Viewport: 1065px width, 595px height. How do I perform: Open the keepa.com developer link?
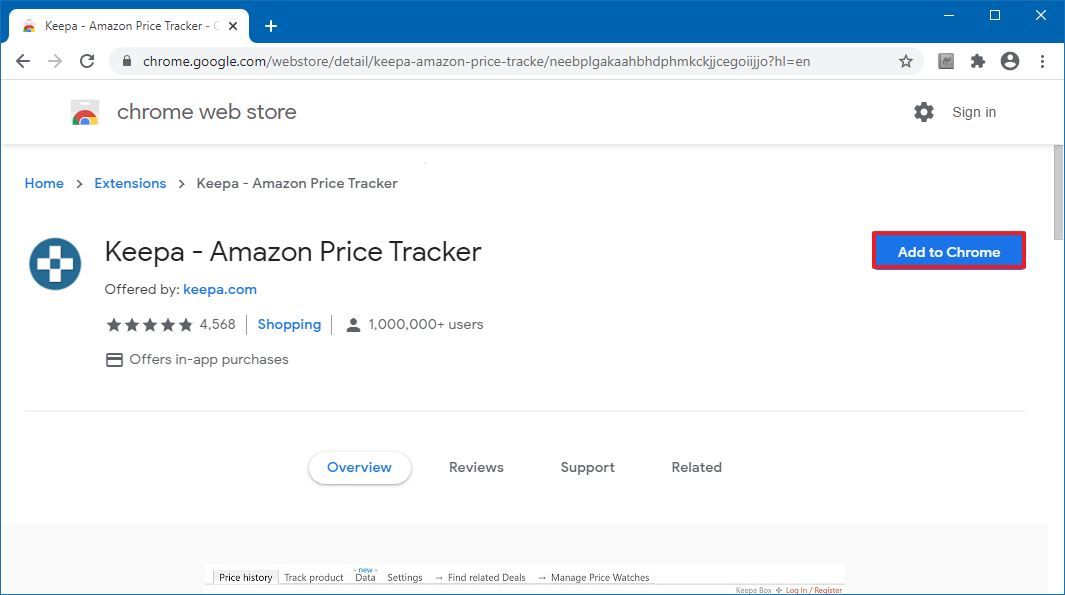pos(220,289)
